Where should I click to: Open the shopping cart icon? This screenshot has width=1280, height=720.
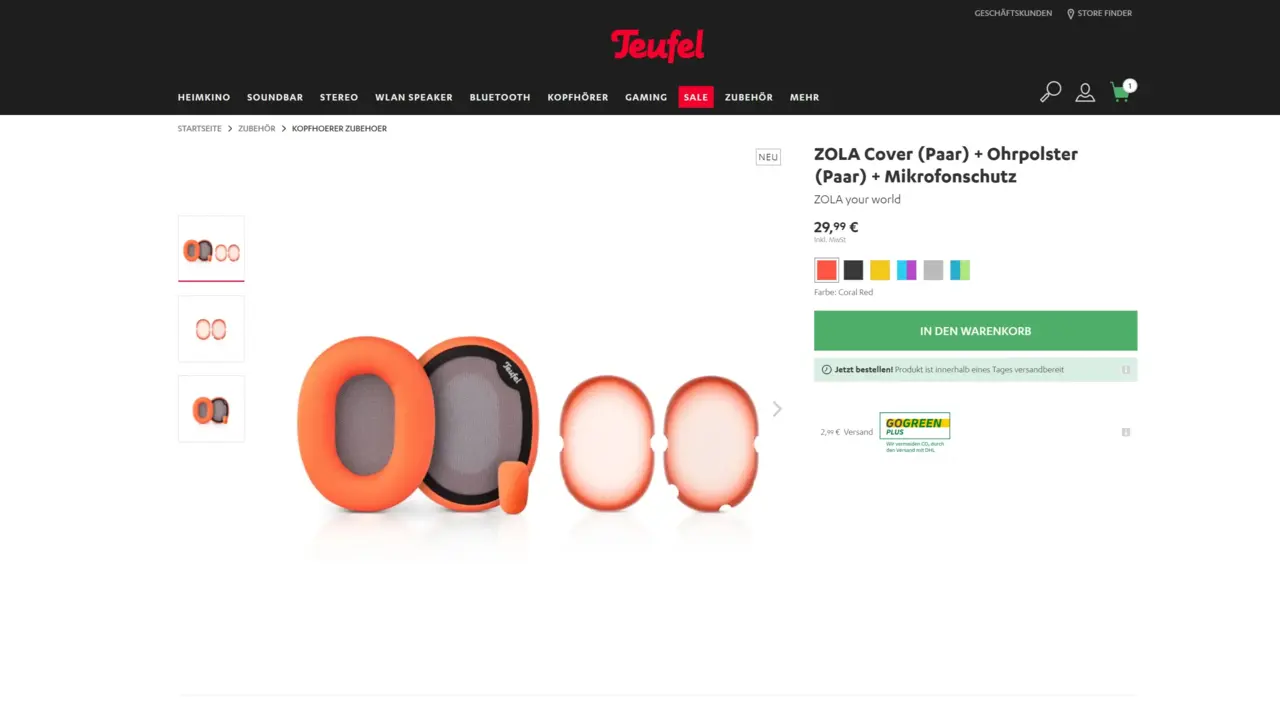pyautogui.click(x=1121, y=92)
